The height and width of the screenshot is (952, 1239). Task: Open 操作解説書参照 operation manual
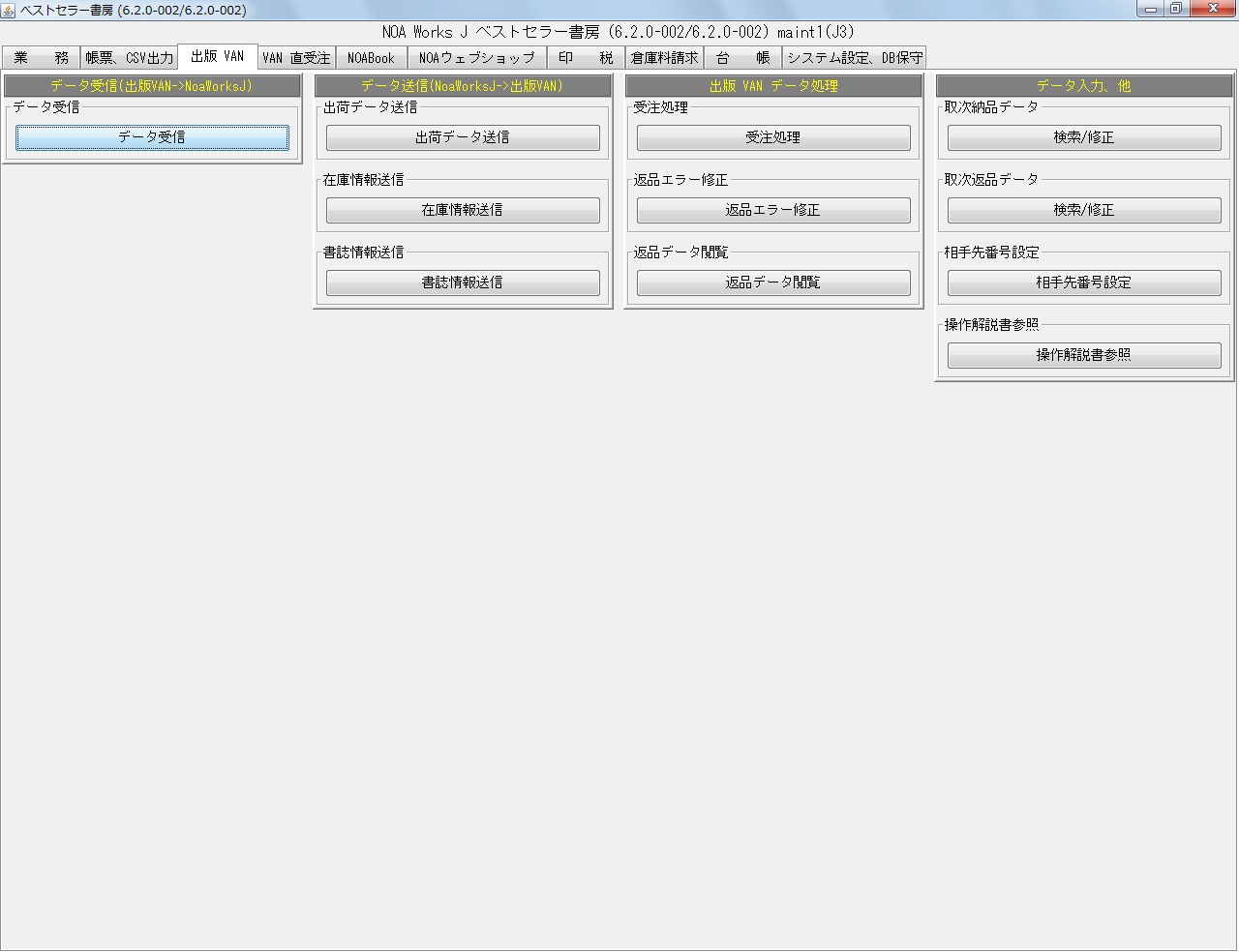coord(1084,355)
